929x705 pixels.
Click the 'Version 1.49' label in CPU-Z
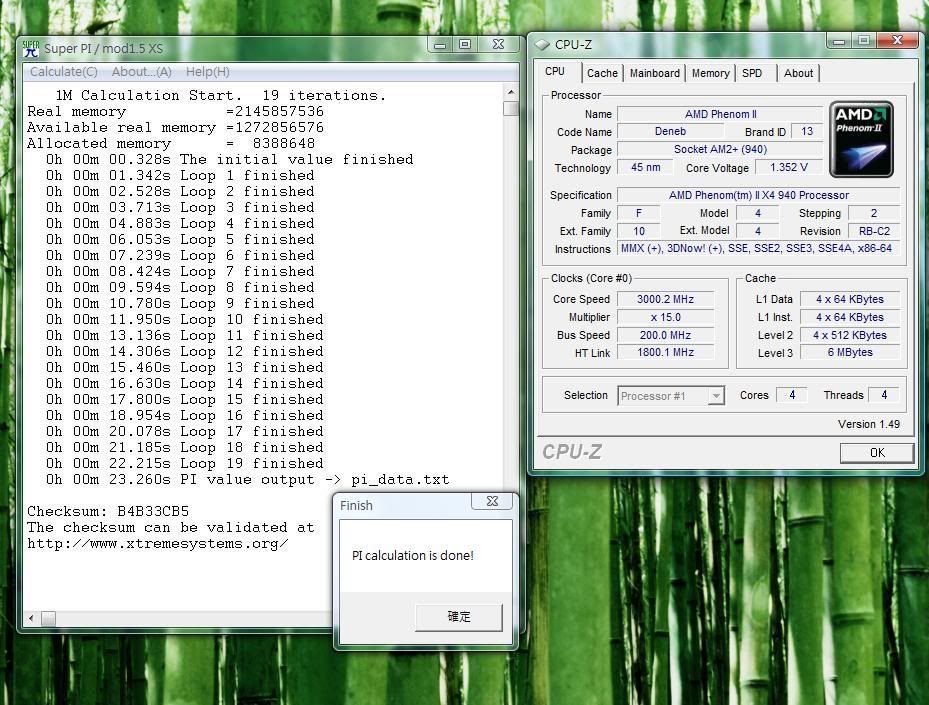click(869, 424)
